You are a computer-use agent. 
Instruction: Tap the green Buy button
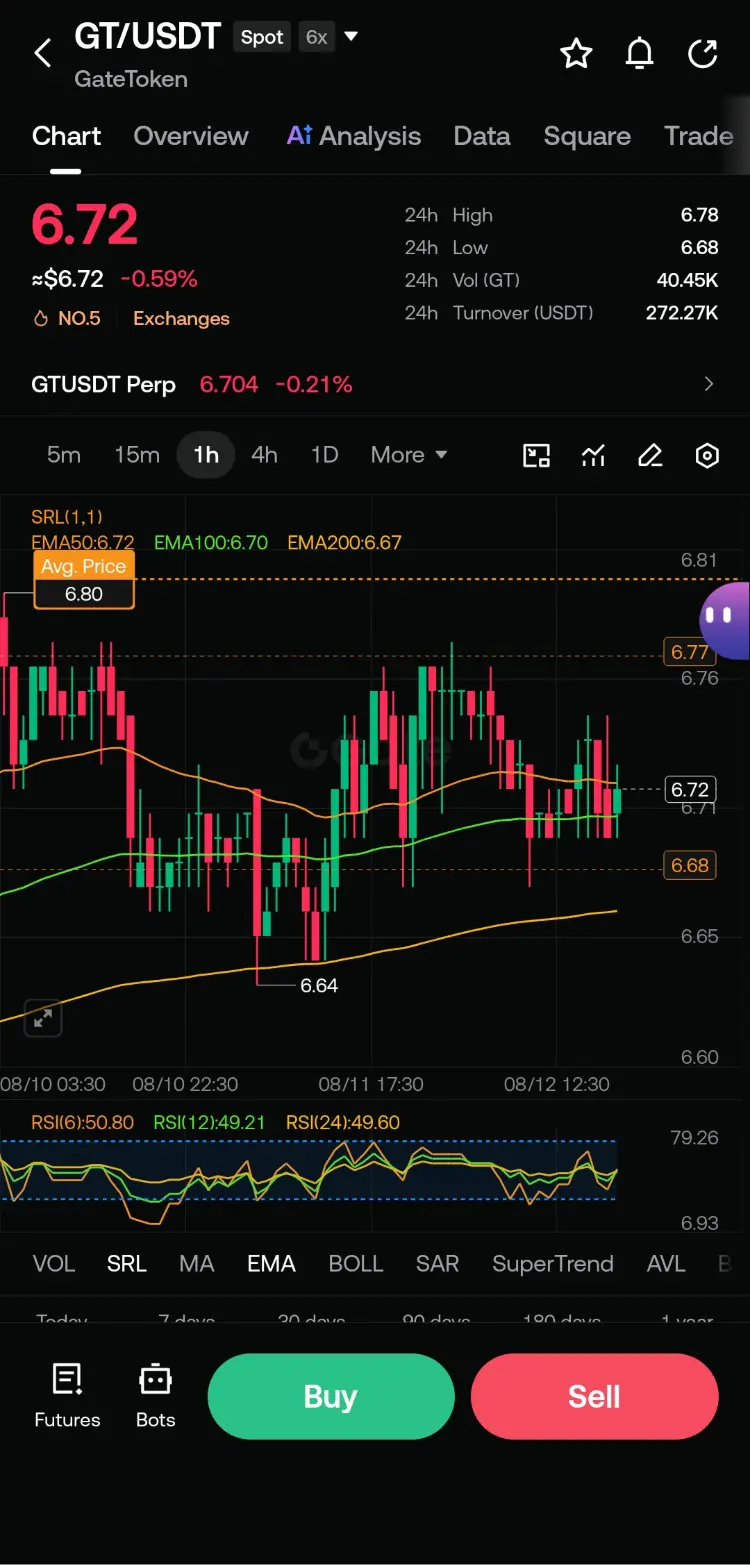tap(331, 1397)
